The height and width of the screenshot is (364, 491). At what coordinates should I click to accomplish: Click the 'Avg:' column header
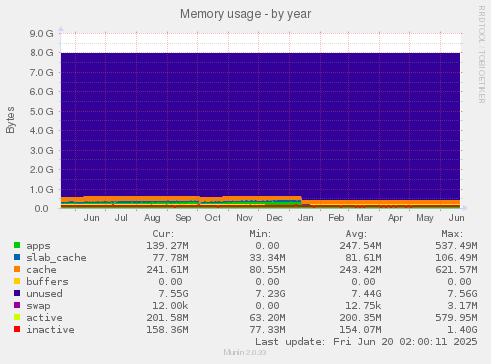click(356, 234)
